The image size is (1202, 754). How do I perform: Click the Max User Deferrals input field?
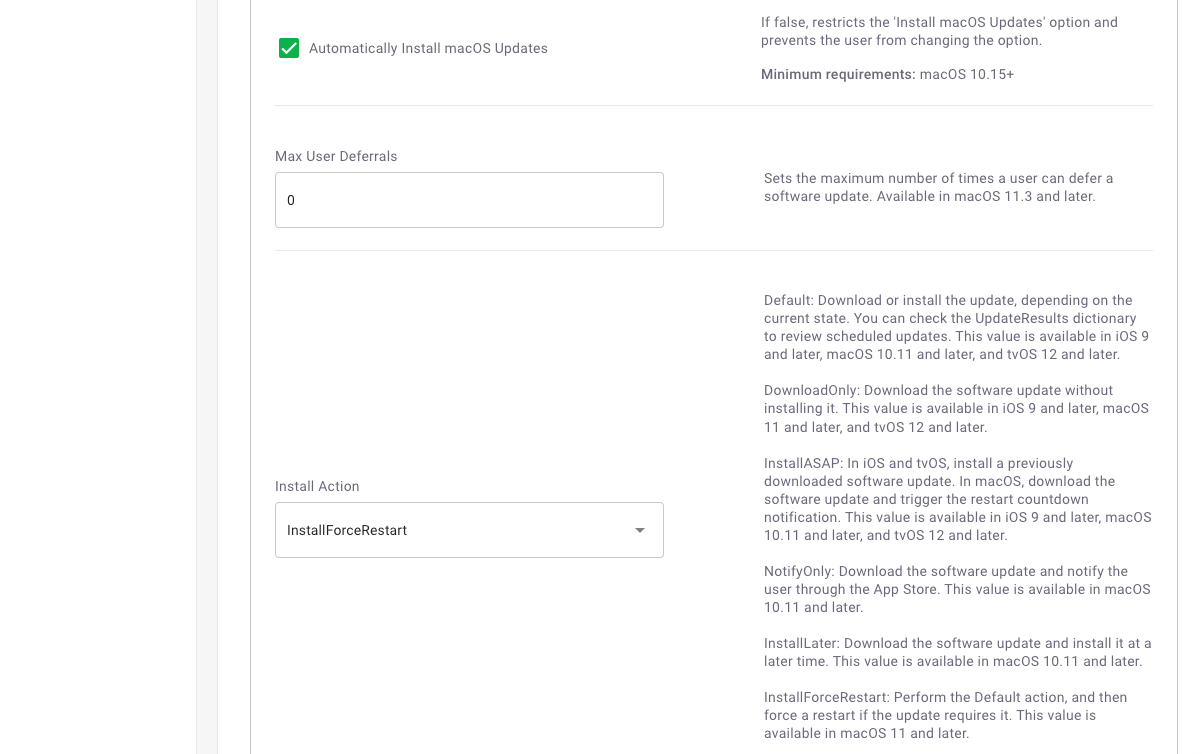coord(469,200)
